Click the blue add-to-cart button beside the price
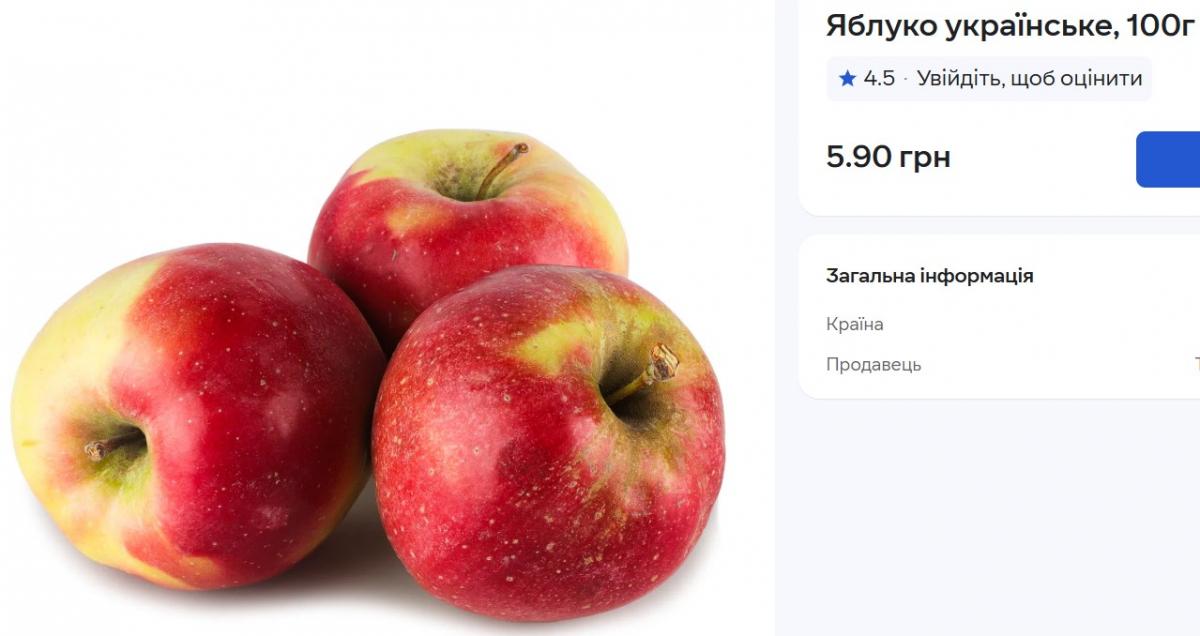1200x636 pixels. click(x=1168, y=159)
